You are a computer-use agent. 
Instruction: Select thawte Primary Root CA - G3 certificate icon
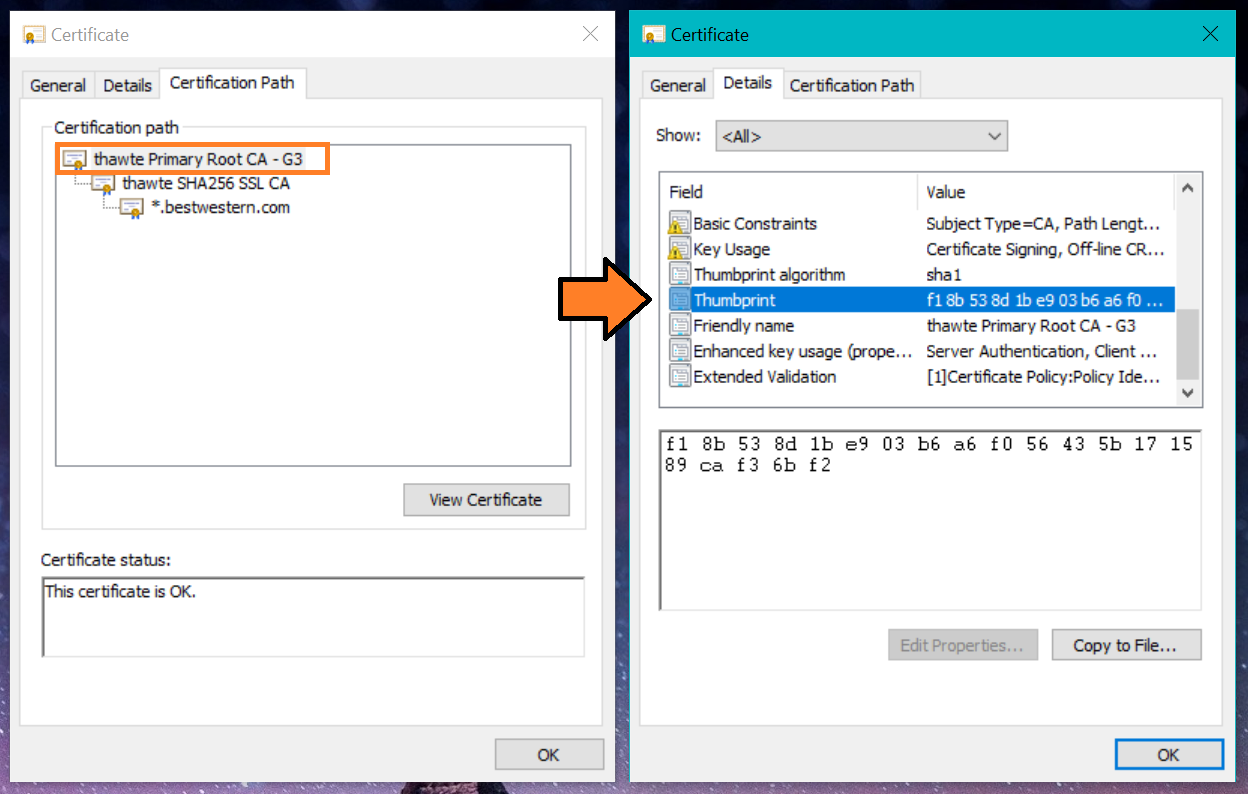[x=75, y=159]
